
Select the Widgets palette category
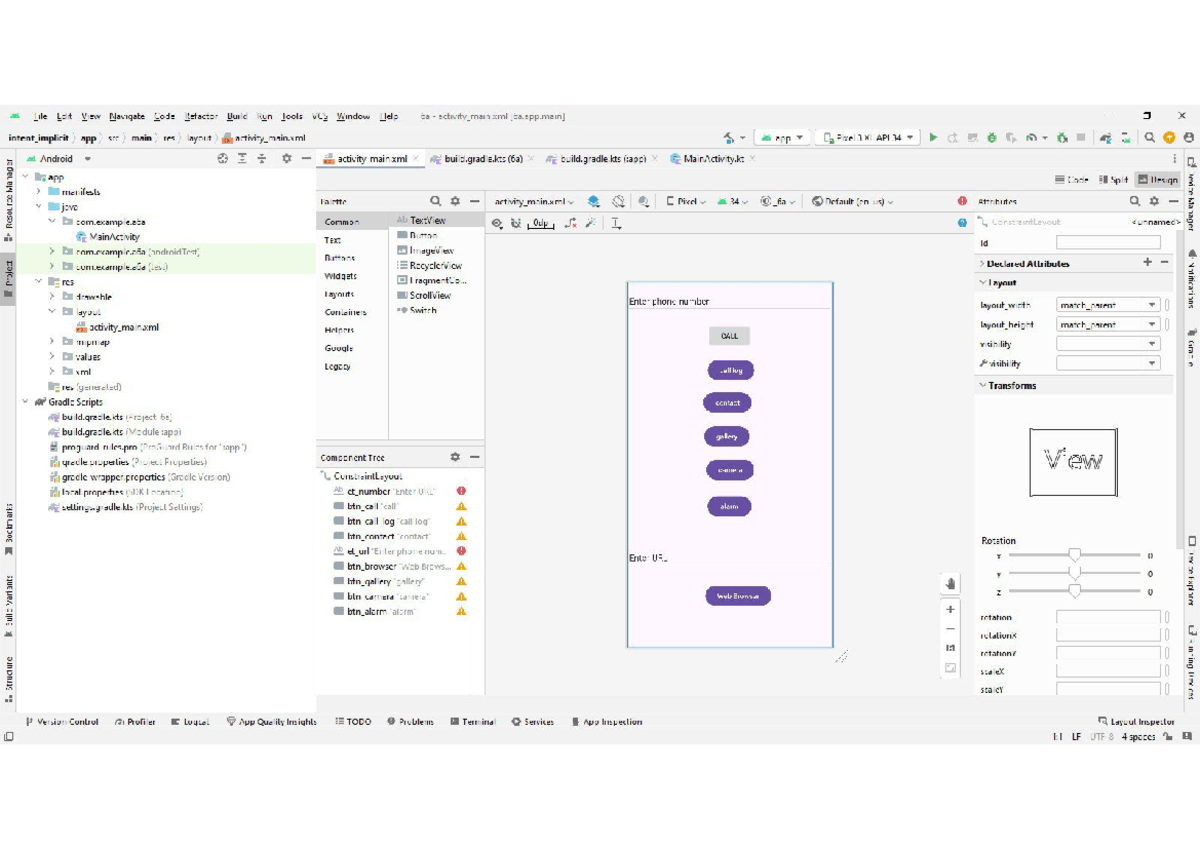point(340,276)
